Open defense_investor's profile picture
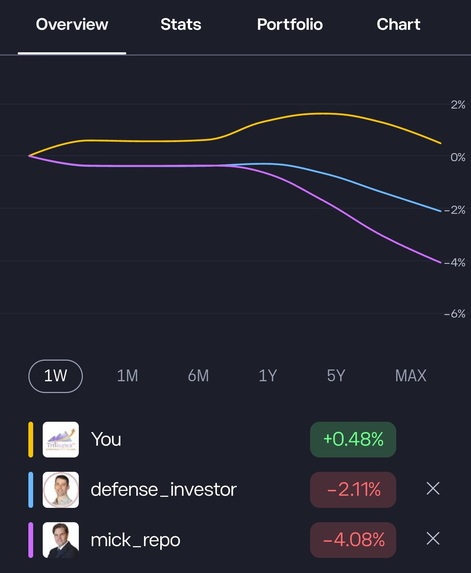This screenshot has width=471, height=573. point(61,490)
